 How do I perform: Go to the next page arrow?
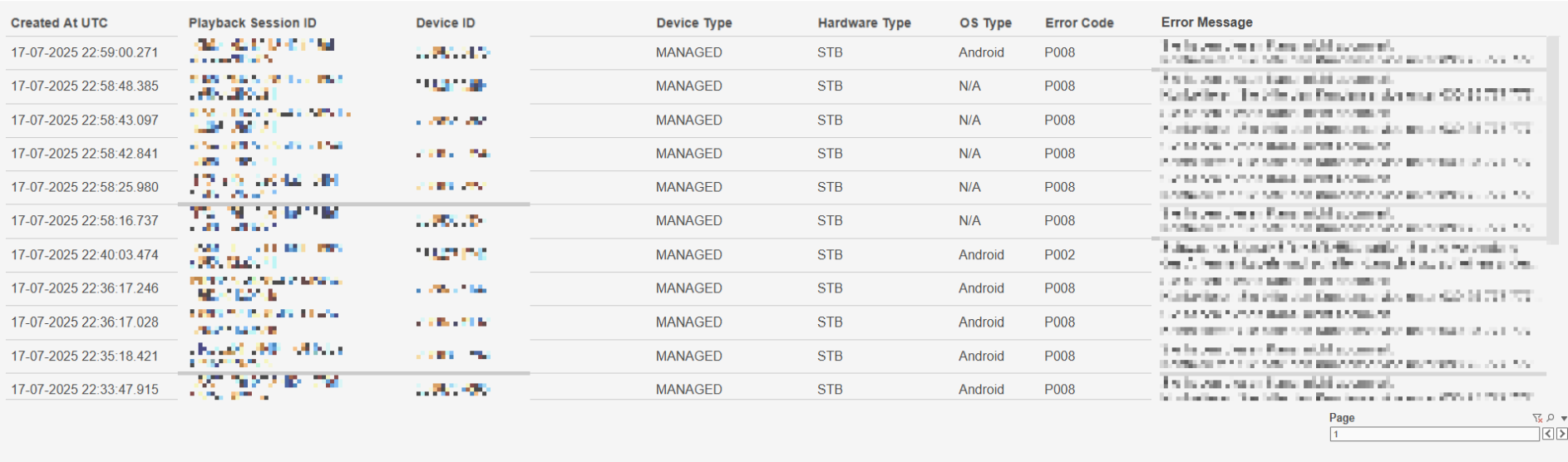pyautogui.click(x=1562, y=434)
